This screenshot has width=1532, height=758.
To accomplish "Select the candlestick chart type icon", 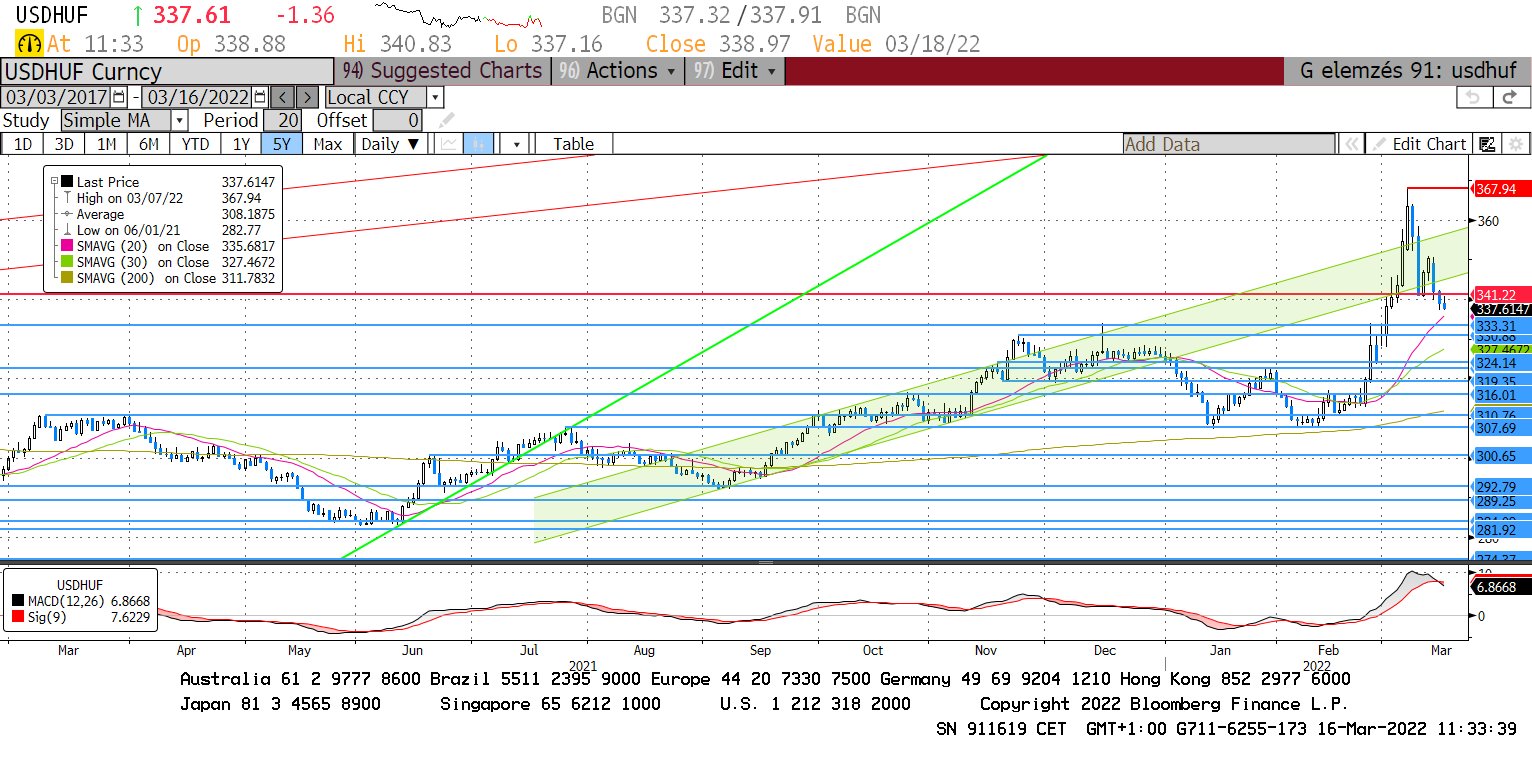I will coord(478,144).
